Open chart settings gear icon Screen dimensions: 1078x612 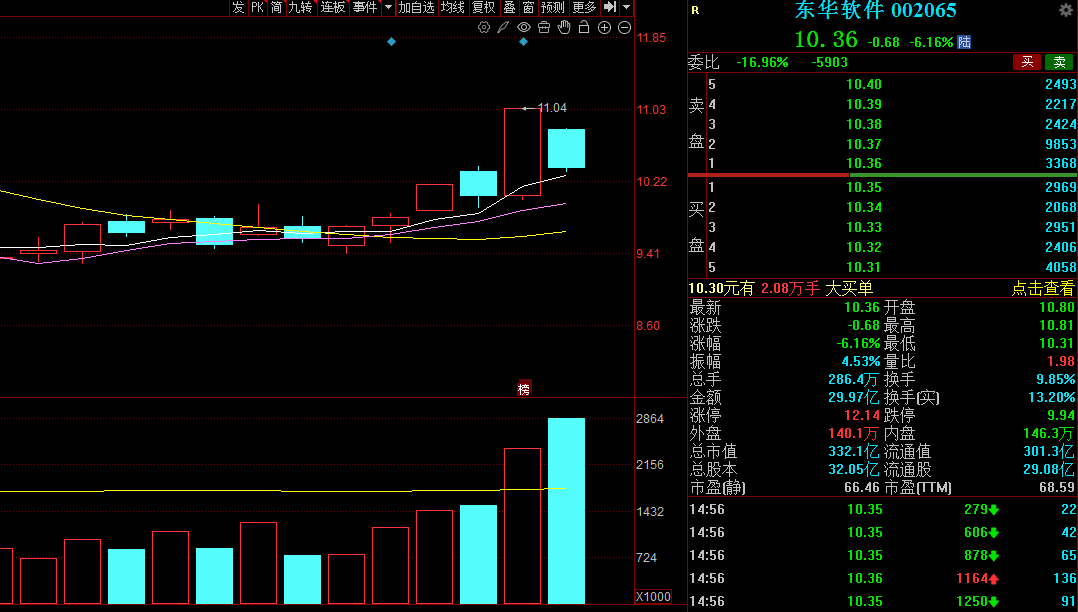pos(484,28)
